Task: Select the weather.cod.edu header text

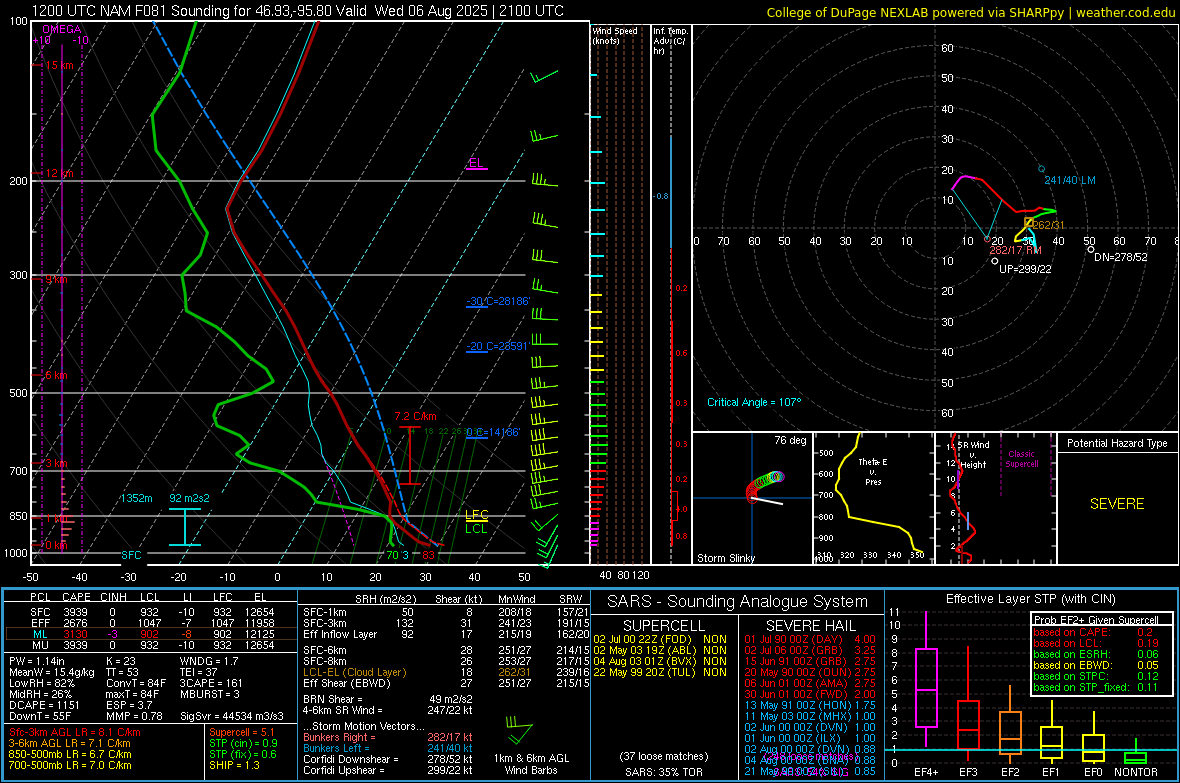Action: tap(1125, 13)
